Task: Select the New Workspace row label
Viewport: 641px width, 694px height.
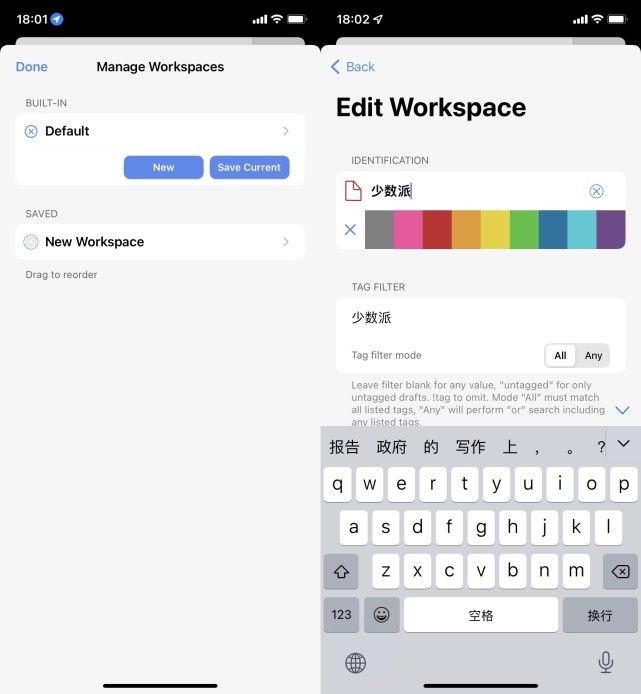Action: (95, 242)
